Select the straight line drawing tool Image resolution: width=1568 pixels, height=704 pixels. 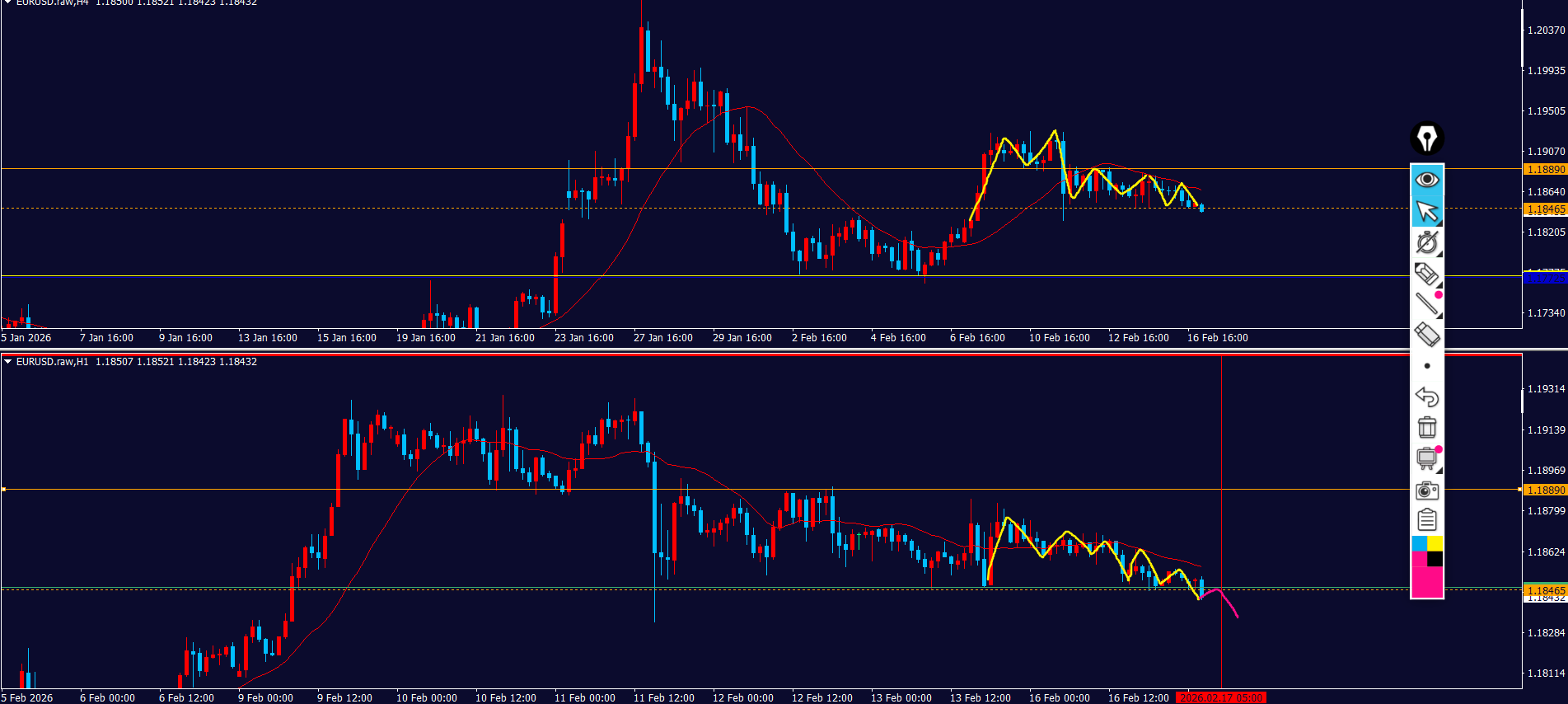coord(1426,304)
